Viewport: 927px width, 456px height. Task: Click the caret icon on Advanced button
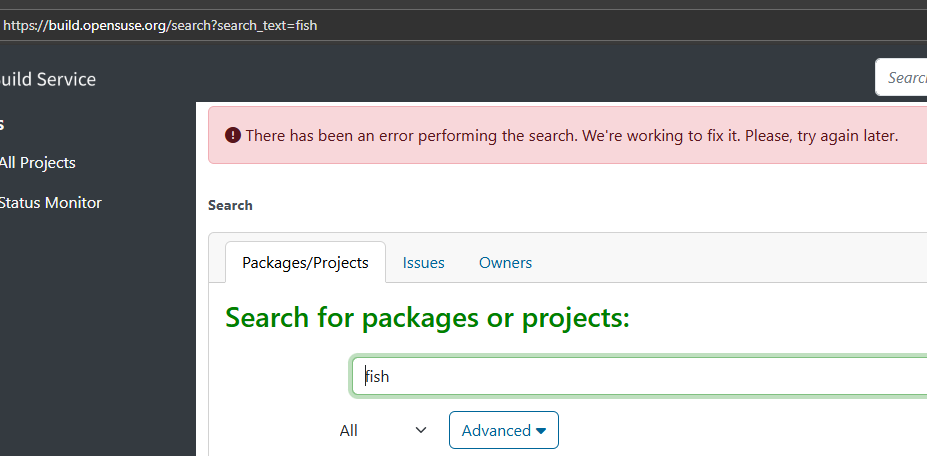541,431
